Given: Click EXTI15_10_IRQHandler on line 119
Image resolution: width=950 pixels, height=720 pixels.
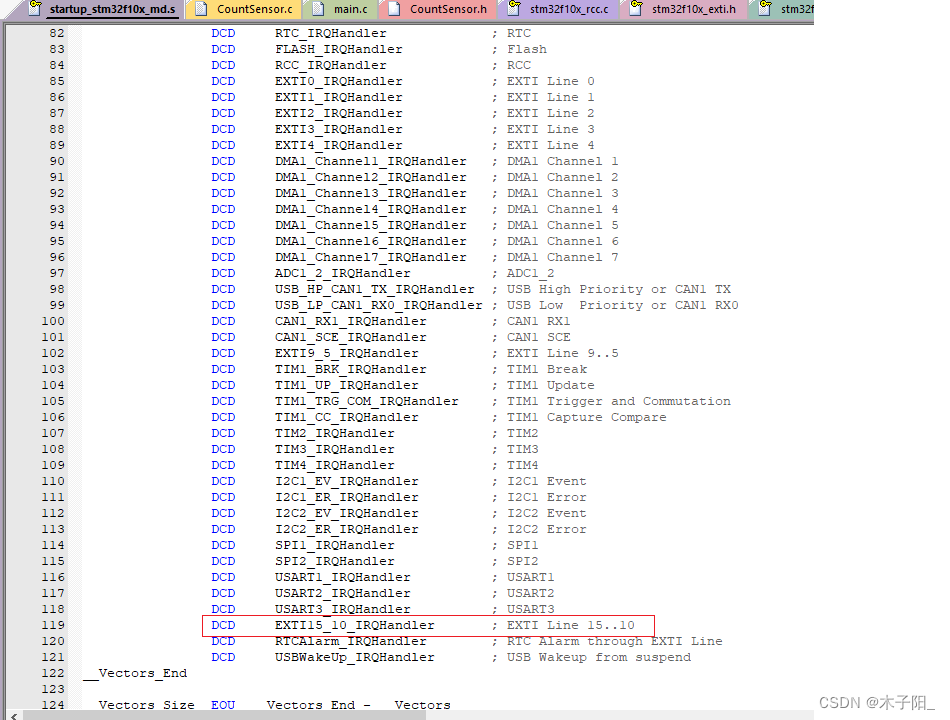Looking at the screenshot, I should [x=354, y=625].
